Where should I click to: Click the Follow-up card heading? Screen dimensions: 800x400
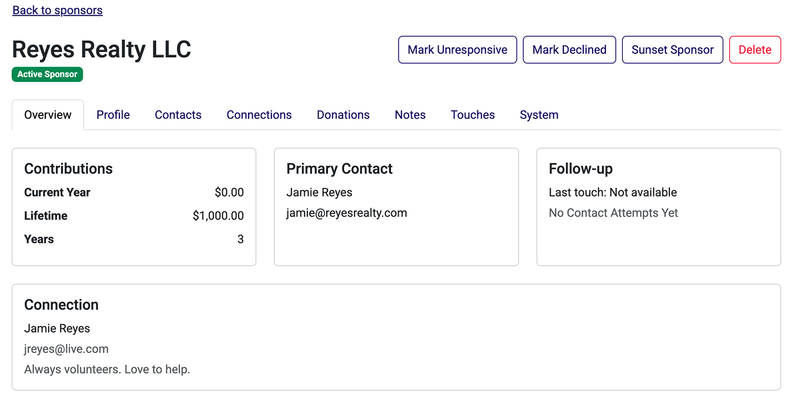point(581,169)
